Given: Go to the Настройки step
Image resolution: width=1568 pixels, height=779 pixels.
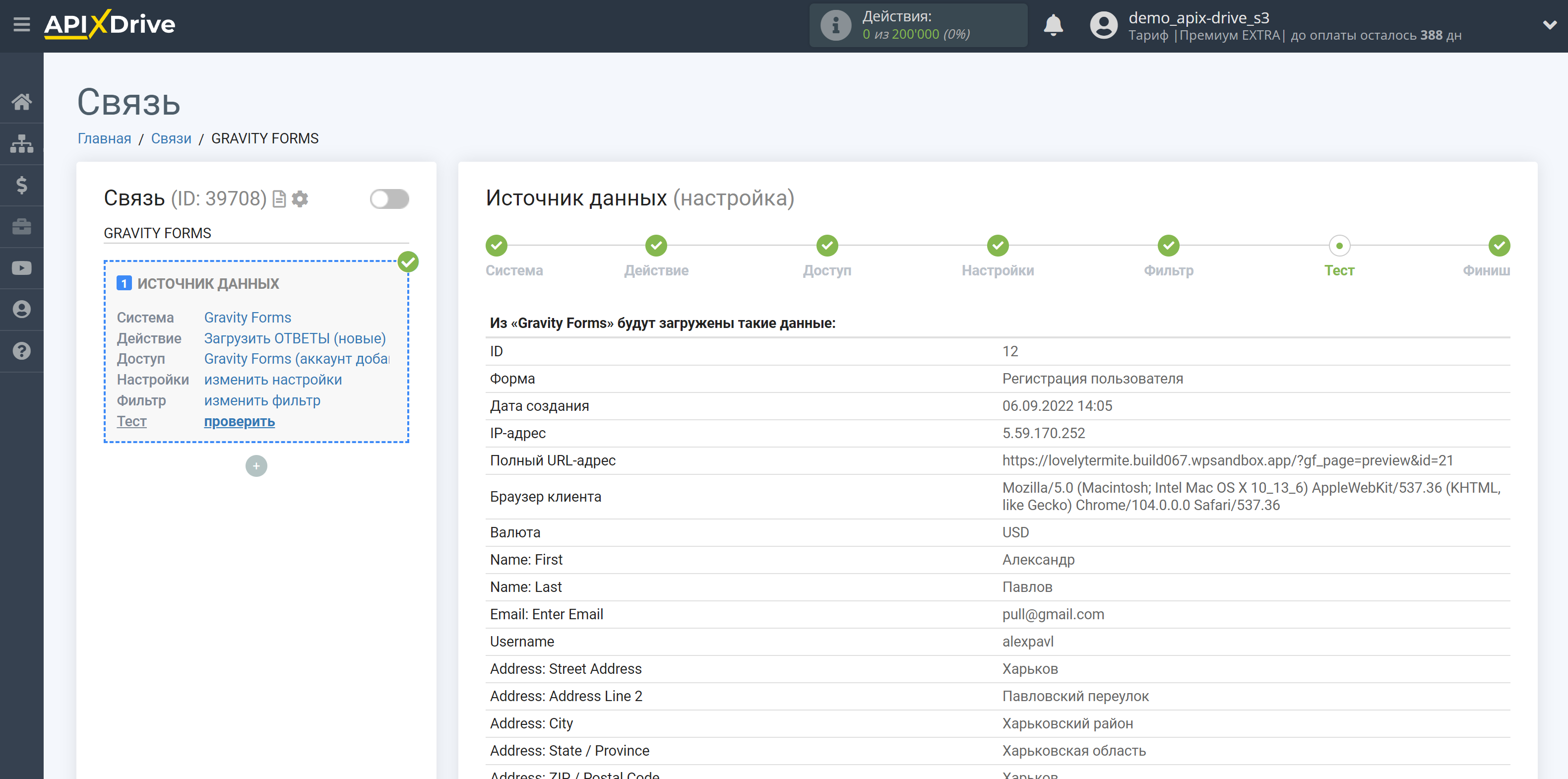Looking at the screenshot, I should 998,246.
